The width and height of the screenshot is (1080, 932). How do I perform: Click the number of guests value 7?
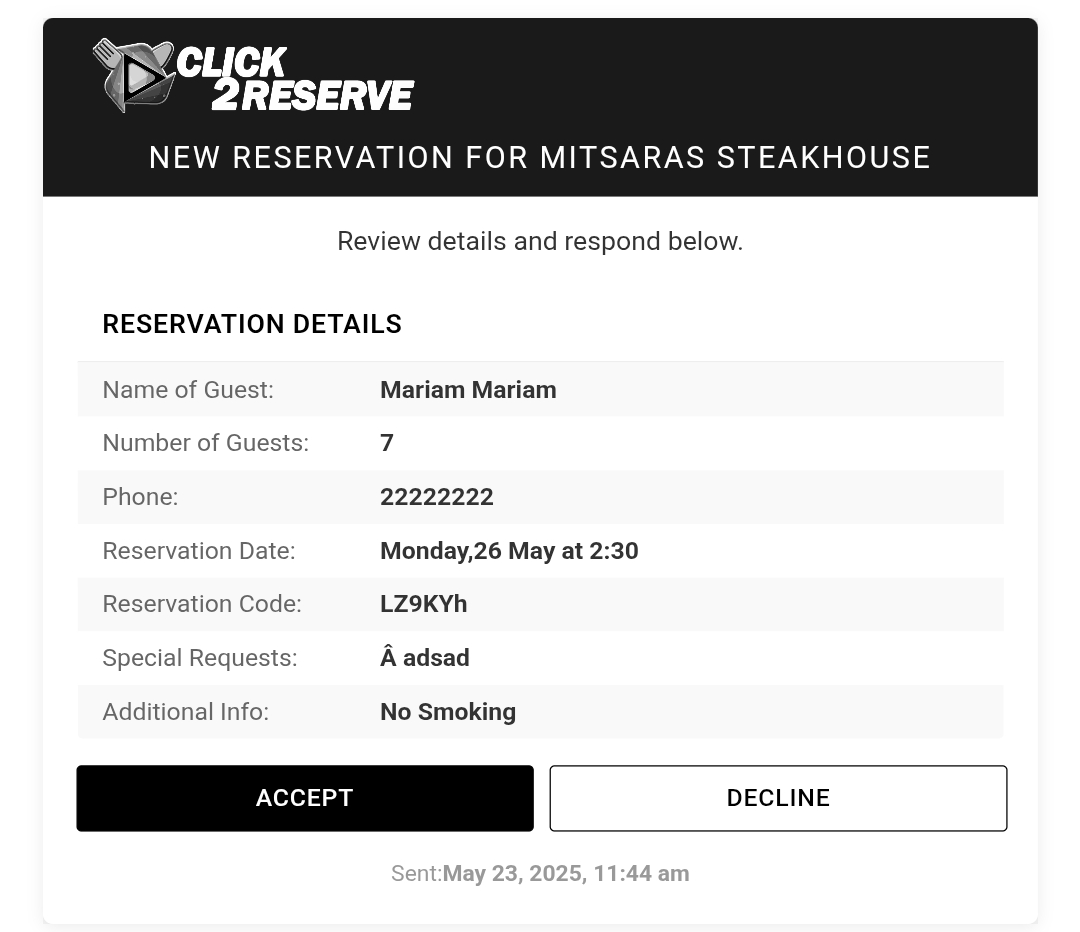coord(387,443)
